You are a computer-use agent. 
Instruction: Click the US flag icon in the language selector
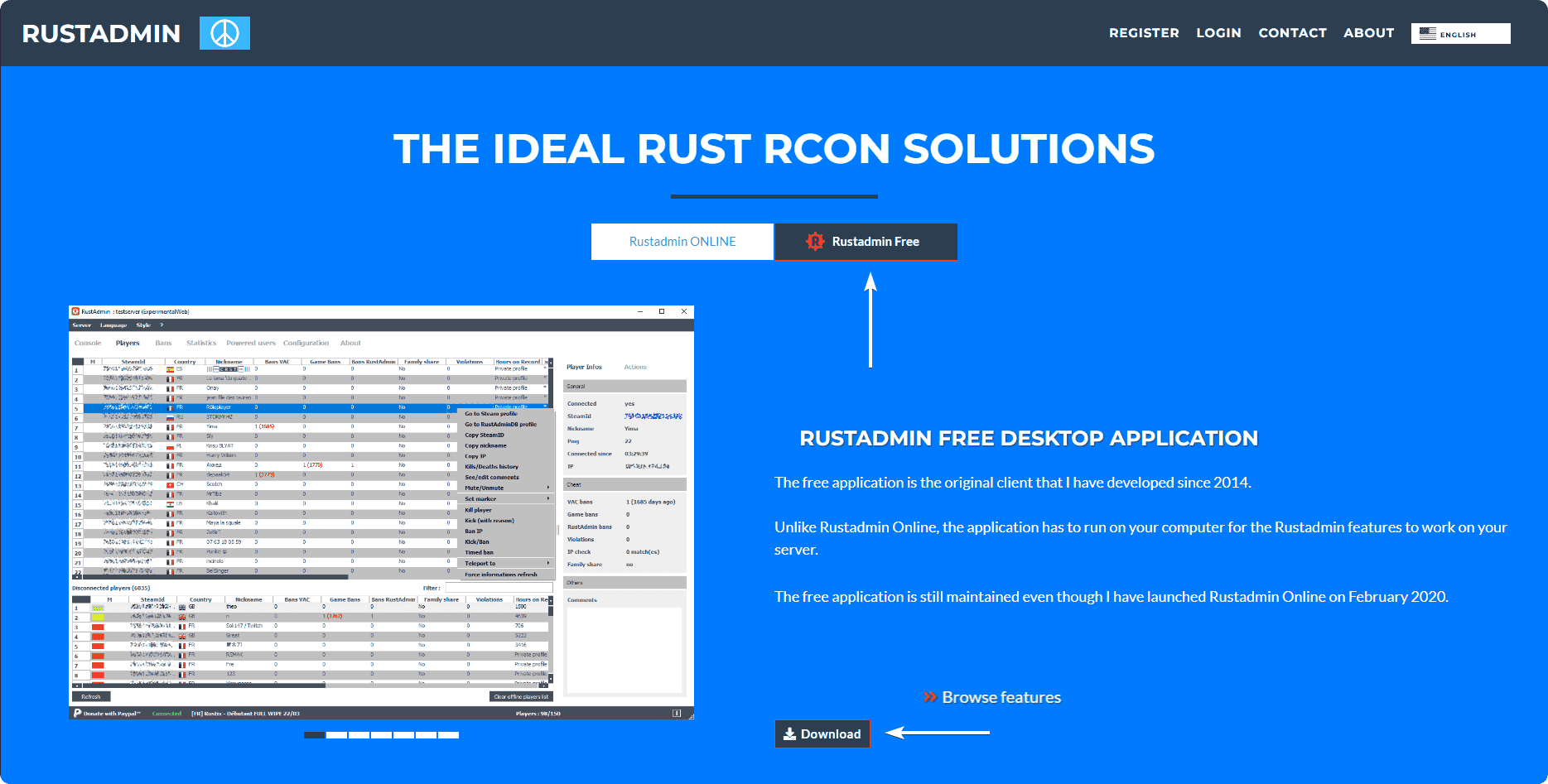point(1427,34)
